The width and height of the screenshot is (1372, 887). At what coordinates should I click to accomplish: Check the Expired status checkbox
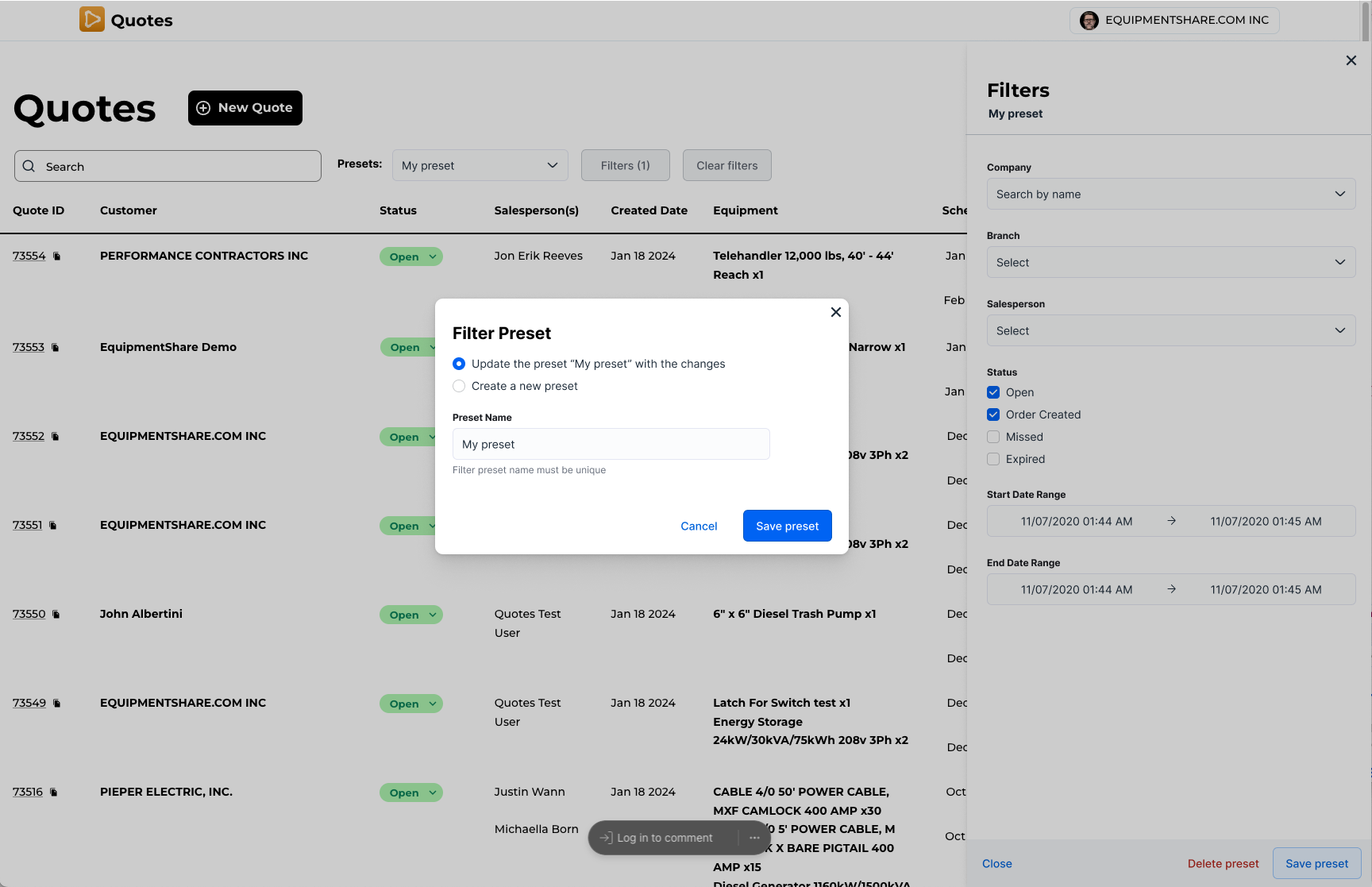click(993, 459)
